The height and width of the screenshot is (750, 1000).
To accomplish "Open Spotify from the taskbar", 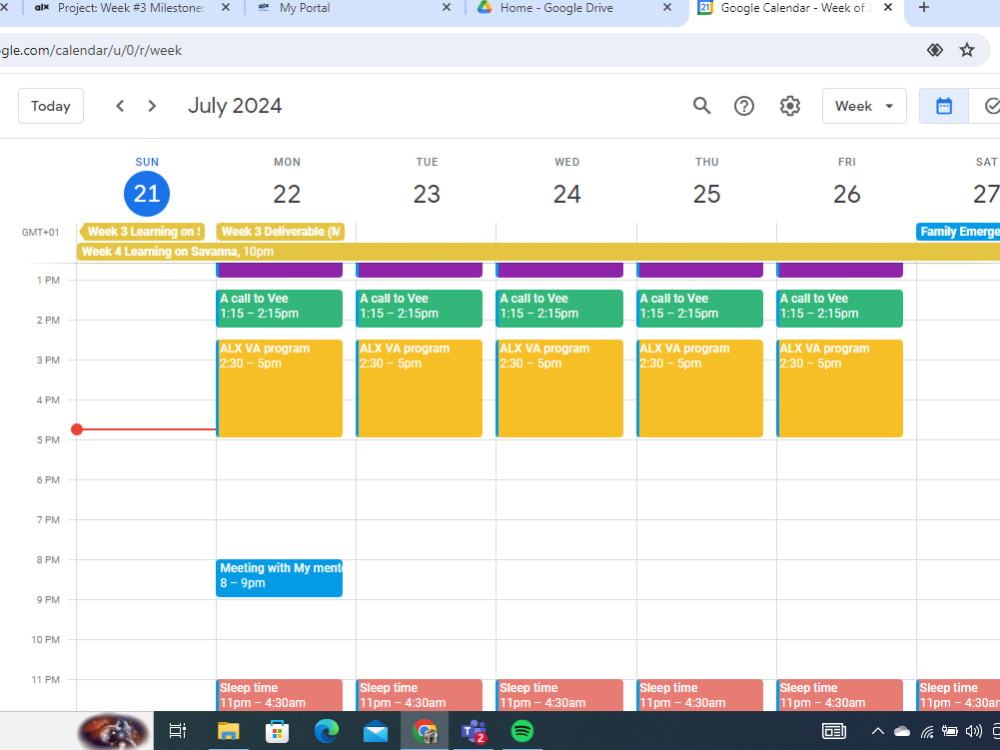I will click(x=522, y=731).
